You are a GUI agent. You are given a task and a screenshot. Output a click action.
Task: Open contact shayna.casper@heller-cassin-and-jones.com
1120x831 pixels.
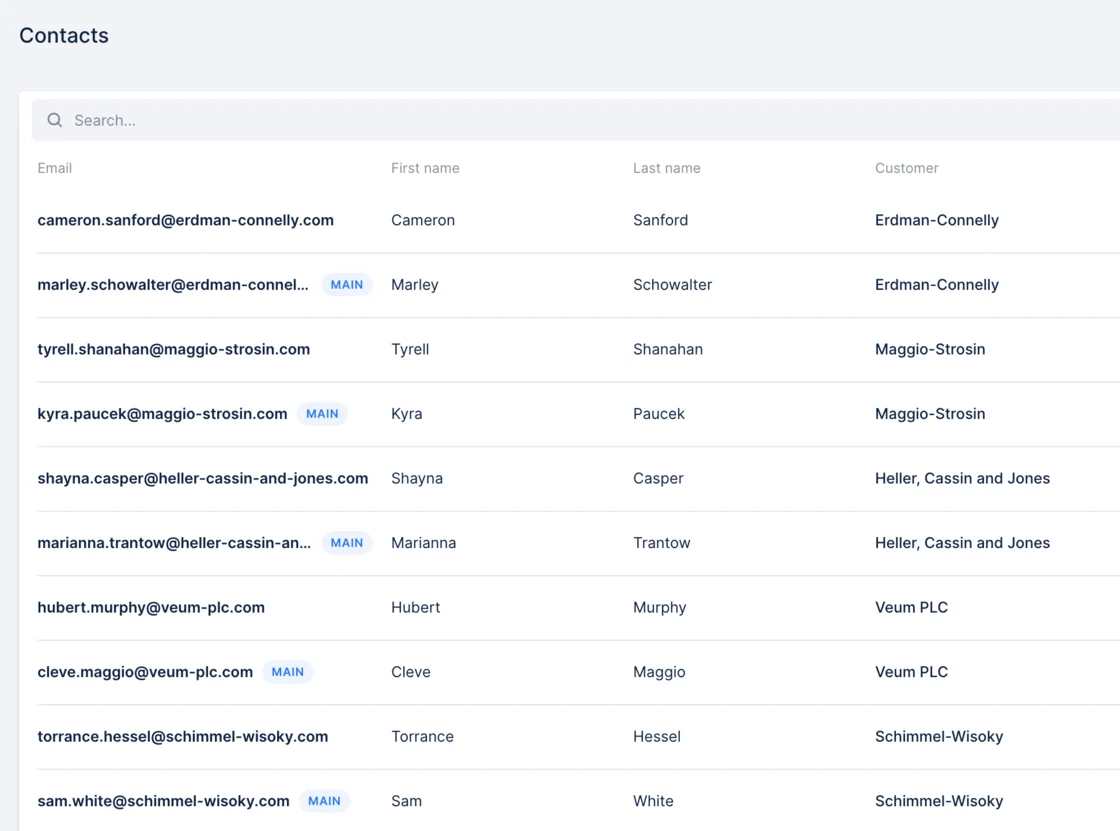pyautogui.click(x=203, y=478)
